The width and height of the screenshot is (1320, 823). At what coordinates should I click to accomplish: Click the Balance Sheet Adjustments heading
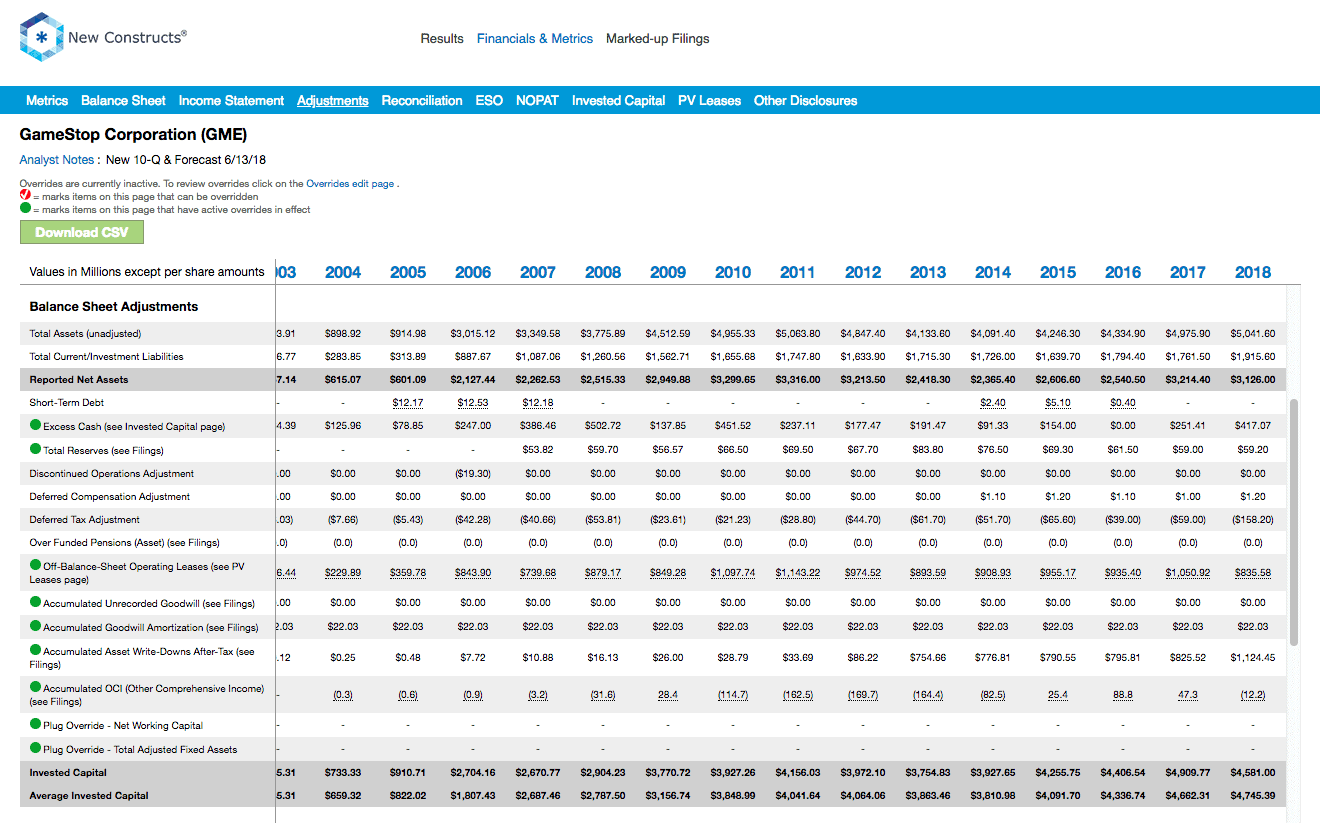pyautogui.click(x=114, y=307)
